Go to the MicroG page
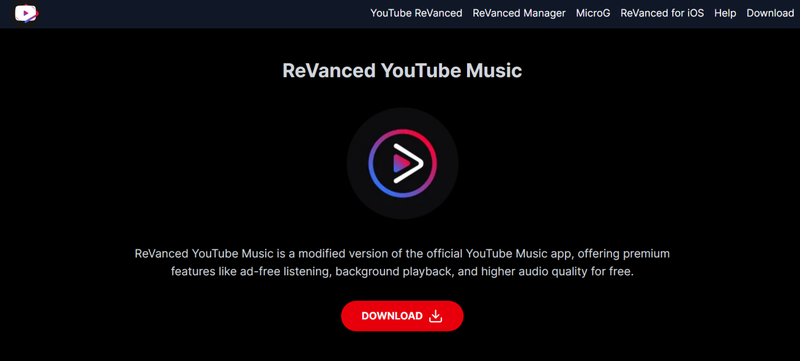Screen dimensions: 800x361 coord(593,13)
